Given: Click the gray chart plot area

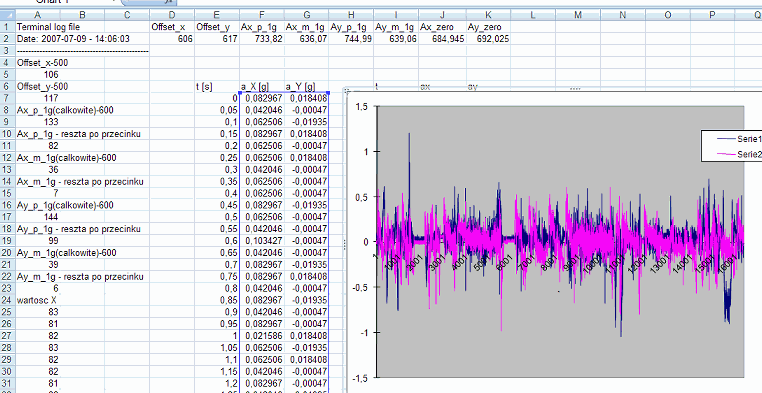Looking at the screenshot, I should [x=560, y=241].
